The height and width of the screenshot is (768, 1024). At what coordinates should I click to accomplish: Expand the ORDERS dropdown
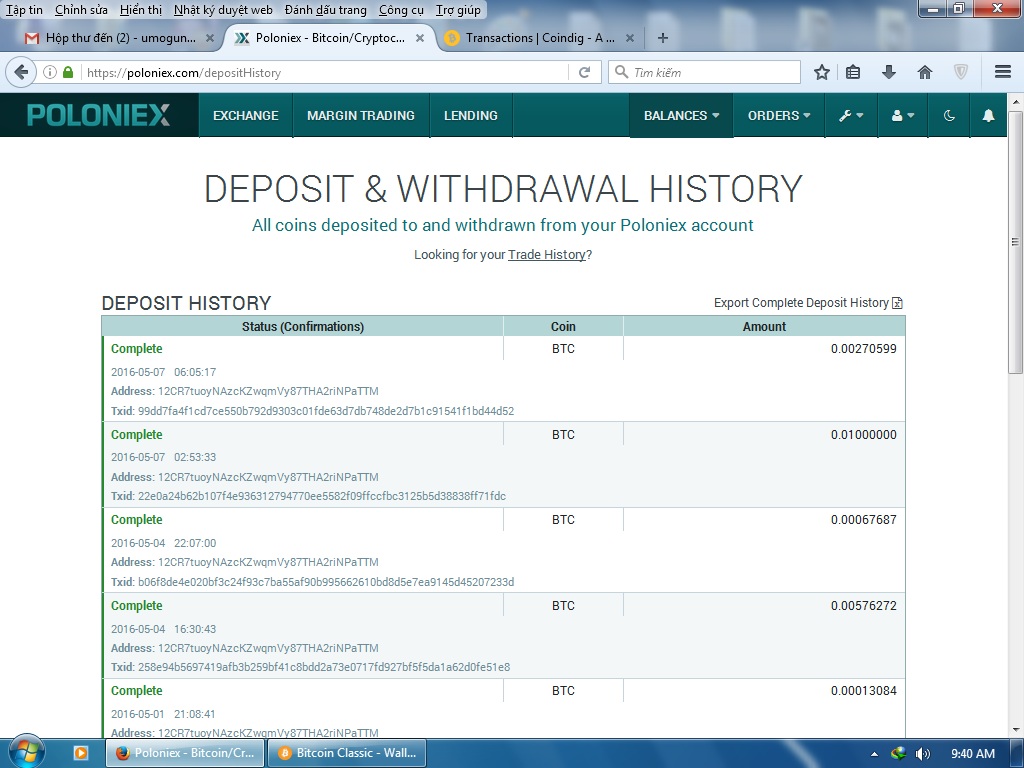[x=779, y=116]
